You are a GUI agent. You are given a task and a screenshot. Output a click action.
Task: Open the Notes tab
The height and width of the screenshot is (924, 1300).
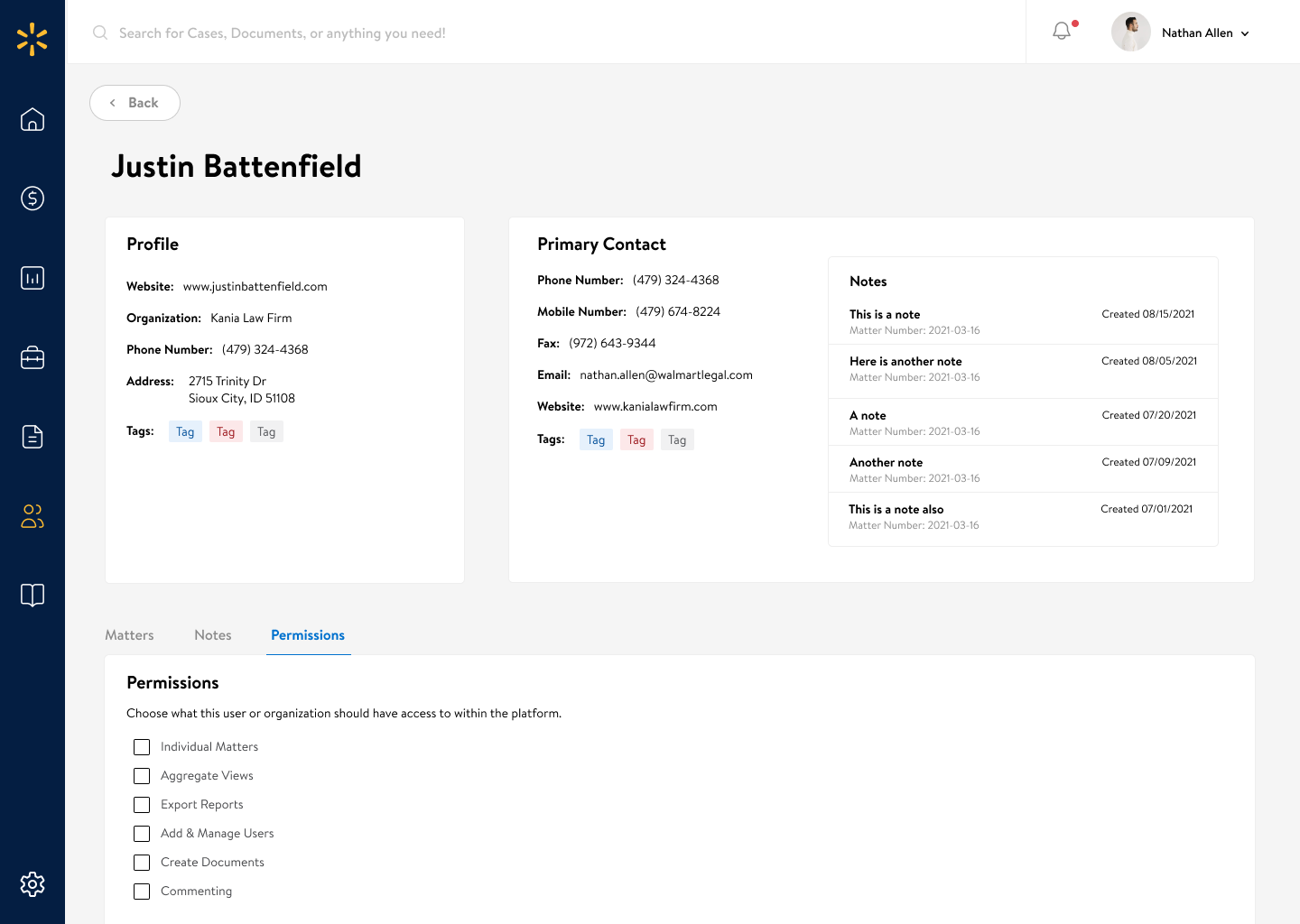[213, 635]
